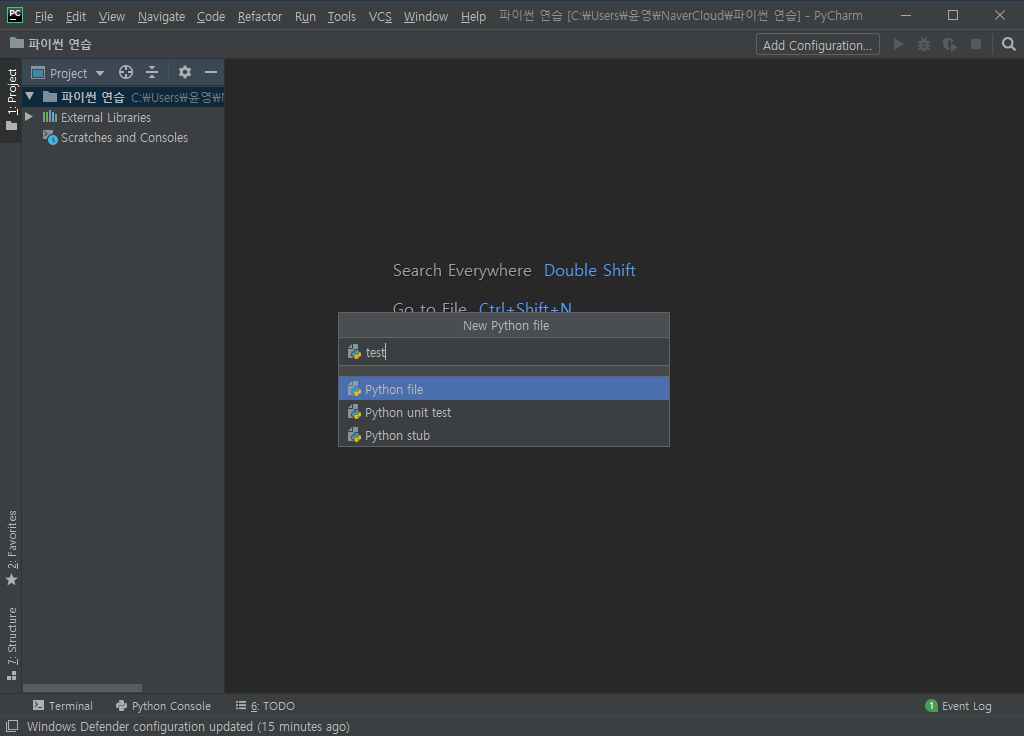The height and width of the screenshot is (736, 1024).
Task: Choose 'Python file' in New Python file popup
Action: pyautogui.click(x=504, y=389)
